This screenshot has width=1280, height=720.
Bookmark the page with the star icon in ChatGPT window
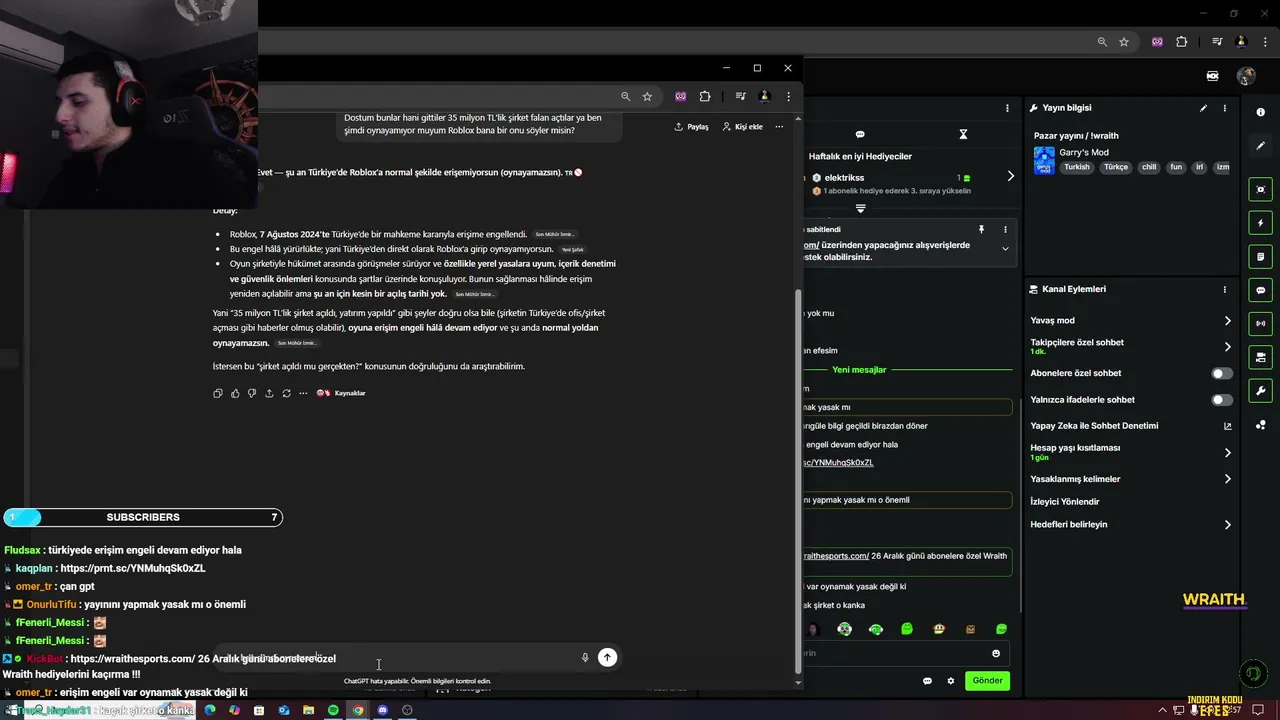pos(647,96)
